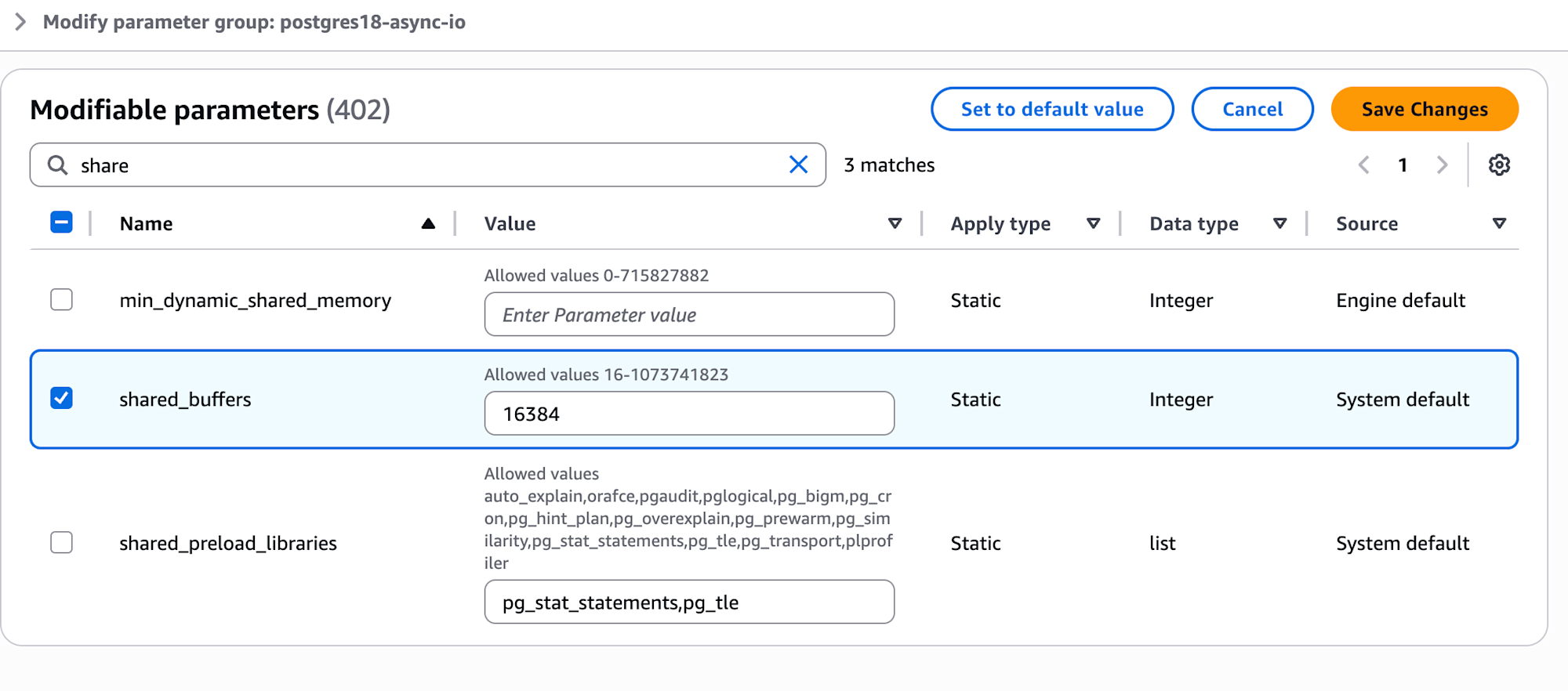Viewport: 1568px width, 691px height.
Task: Open the Data type column filter
Action: click(x=1279, y=224)
